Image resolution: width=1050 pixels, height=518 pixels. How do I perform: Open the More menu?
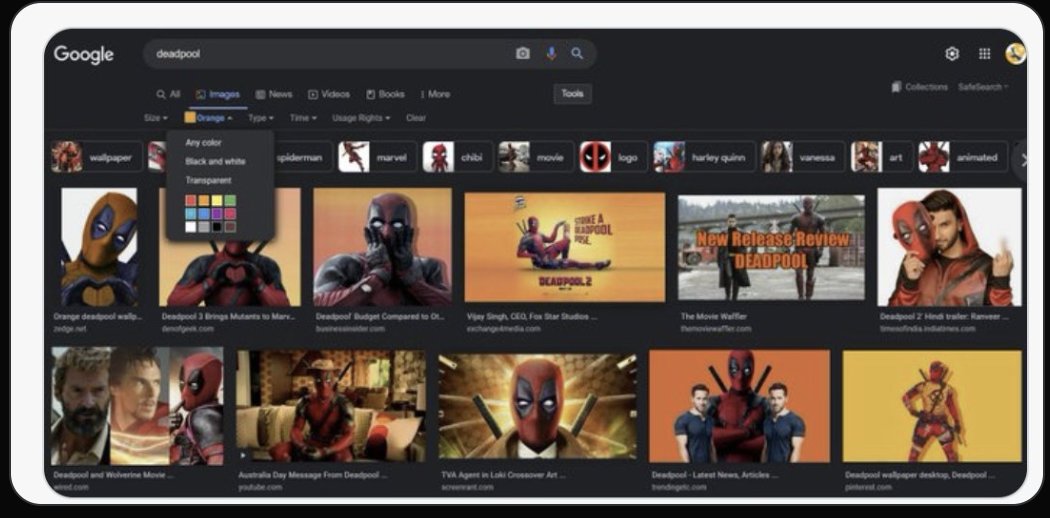[435, 94]
